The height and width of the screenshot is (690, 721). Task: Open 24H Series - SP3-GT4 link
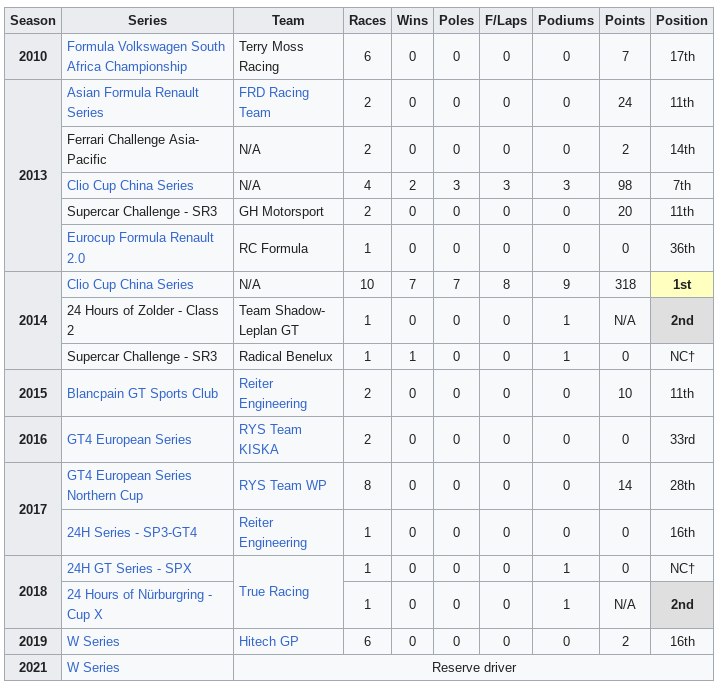coord(132,532)
